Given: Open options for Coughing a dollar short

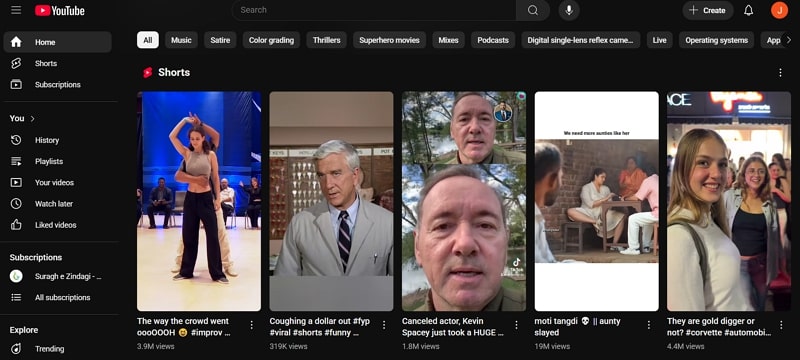Looking at the screenshot, I should tap(384, 325).
